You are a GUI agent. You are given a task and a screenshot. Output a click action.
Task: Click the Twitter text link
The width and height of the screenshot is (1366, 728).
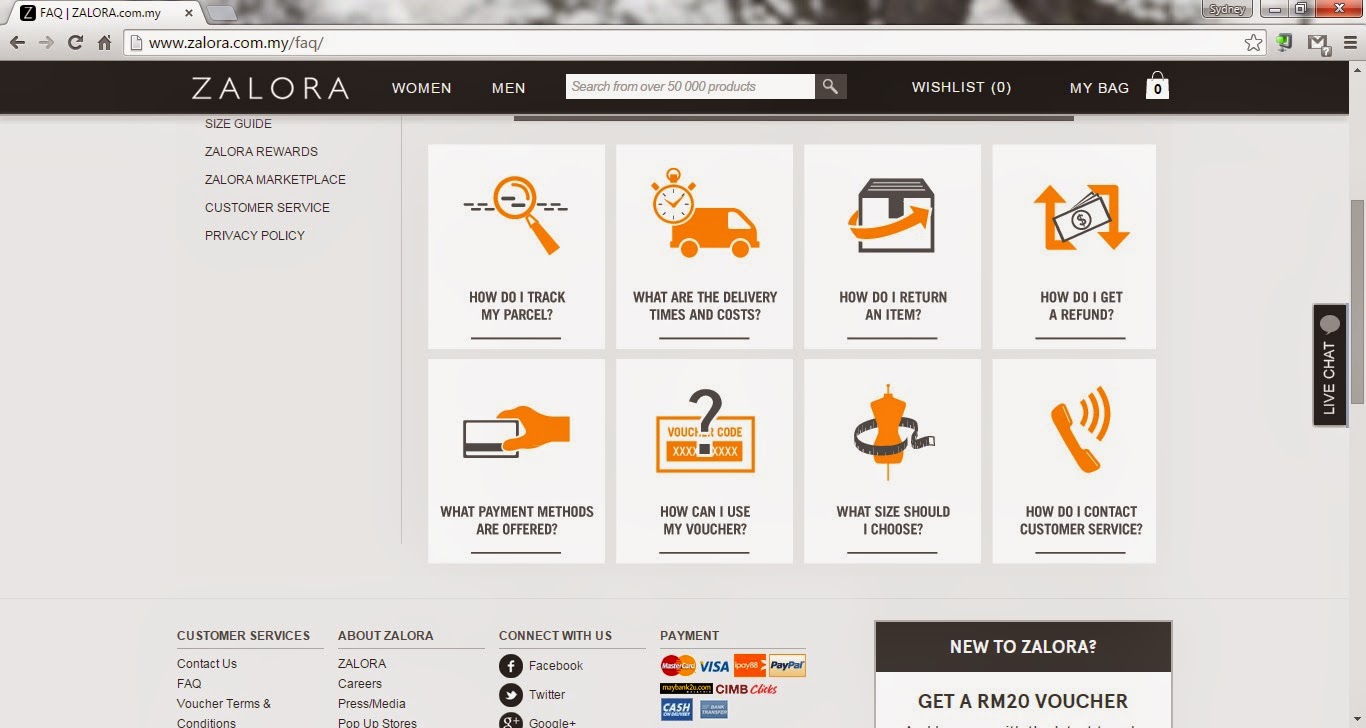[547, 695]
